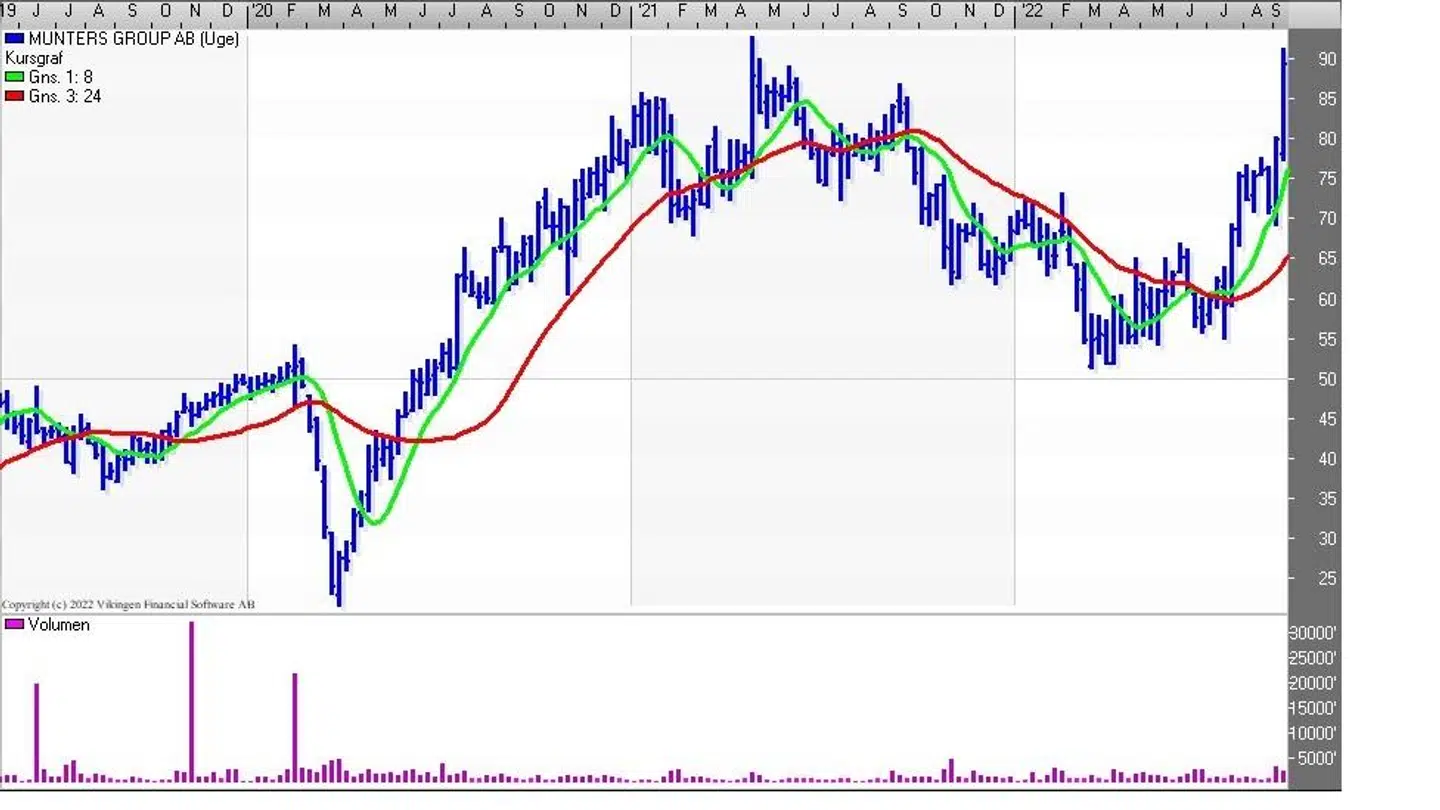Click the volume spike bar at February 2020
This screenshot has height=810, width=1440.
click(x=295, y=725)
